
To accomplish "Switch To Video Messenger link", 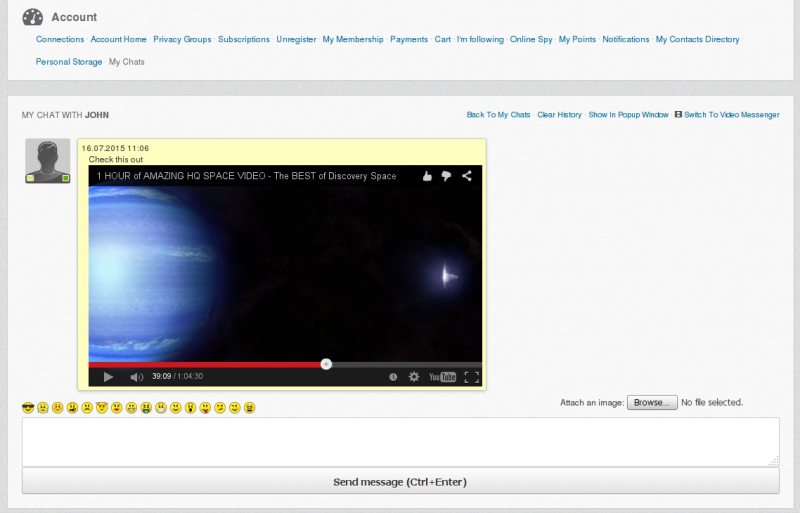I will tap(732, 115).
